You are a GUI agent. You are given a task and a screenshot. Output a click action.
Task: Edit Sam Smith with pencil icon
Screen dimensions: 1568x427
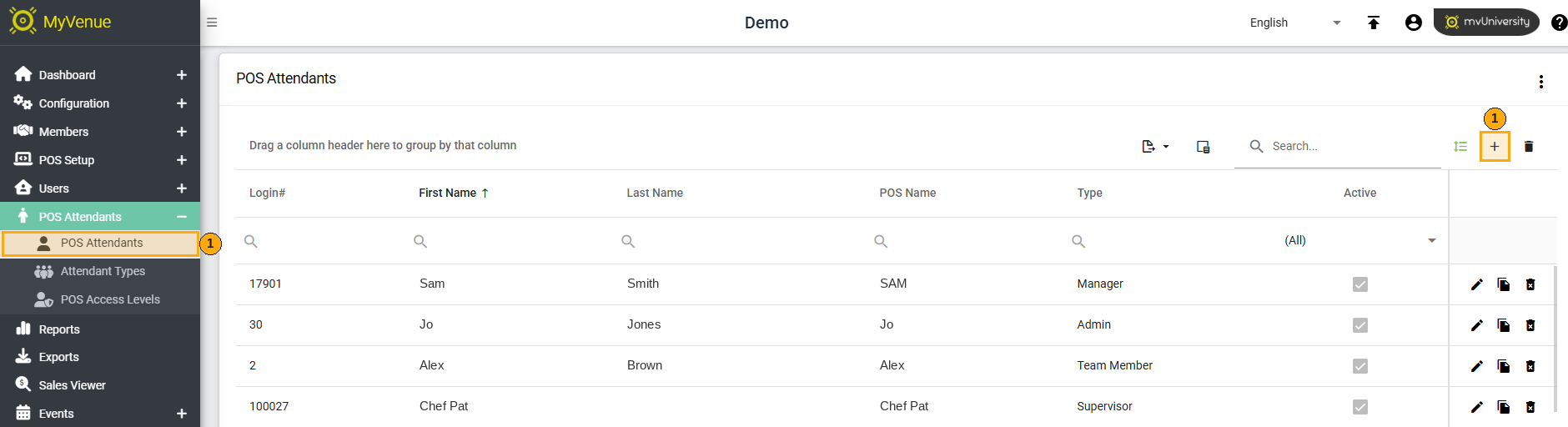[x=1477, y=284]
